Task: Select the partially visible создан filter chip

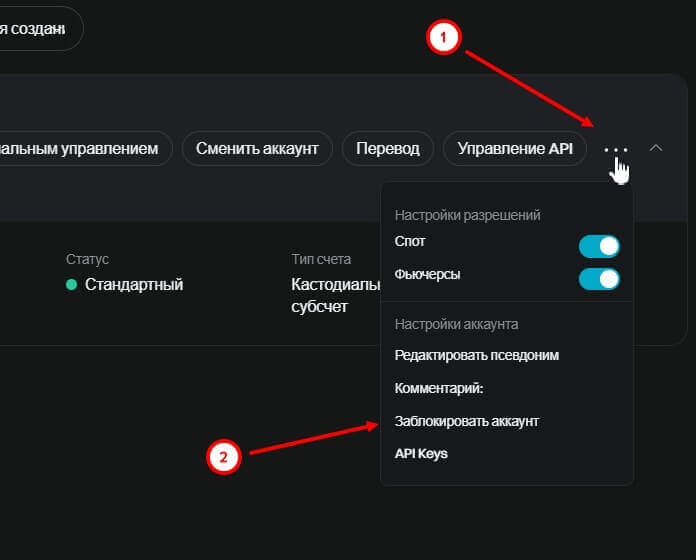Action: tap(40, 28)
